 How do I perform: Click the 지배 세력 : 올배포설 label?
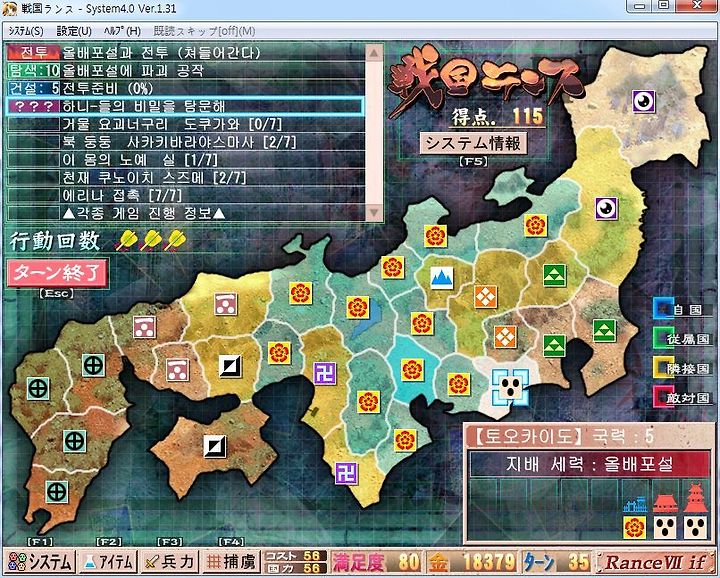[x=589, y=464]
